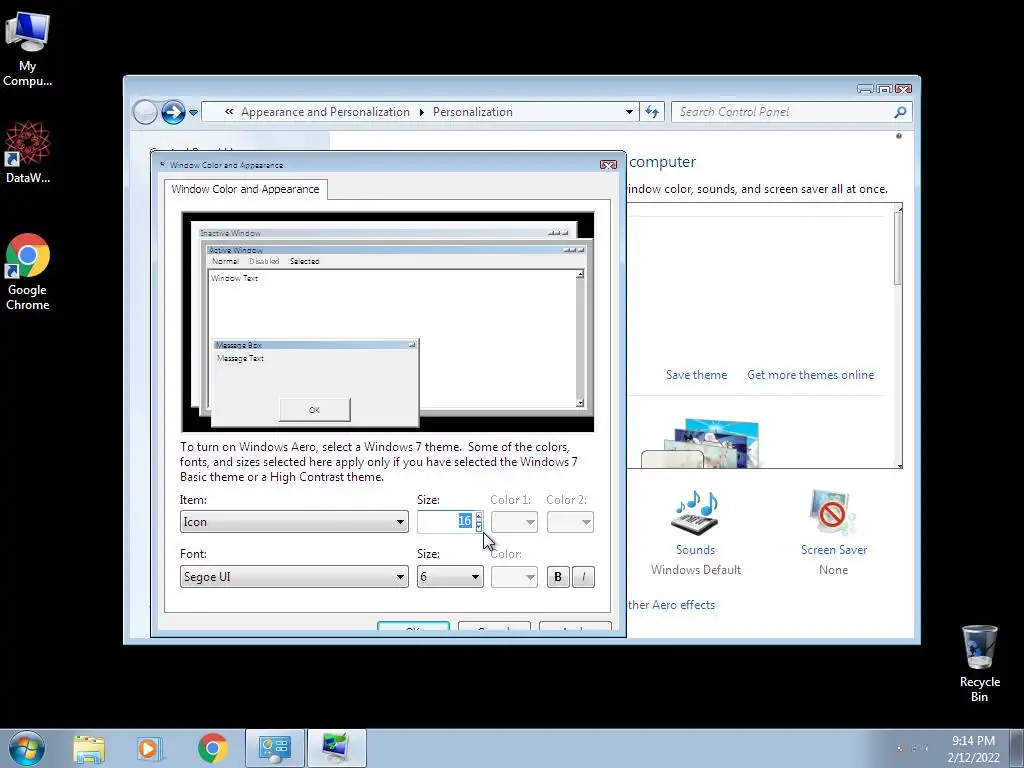Select the Window Color and Appearance tab
Screen dimensions: 1024x768
point(246,189)
